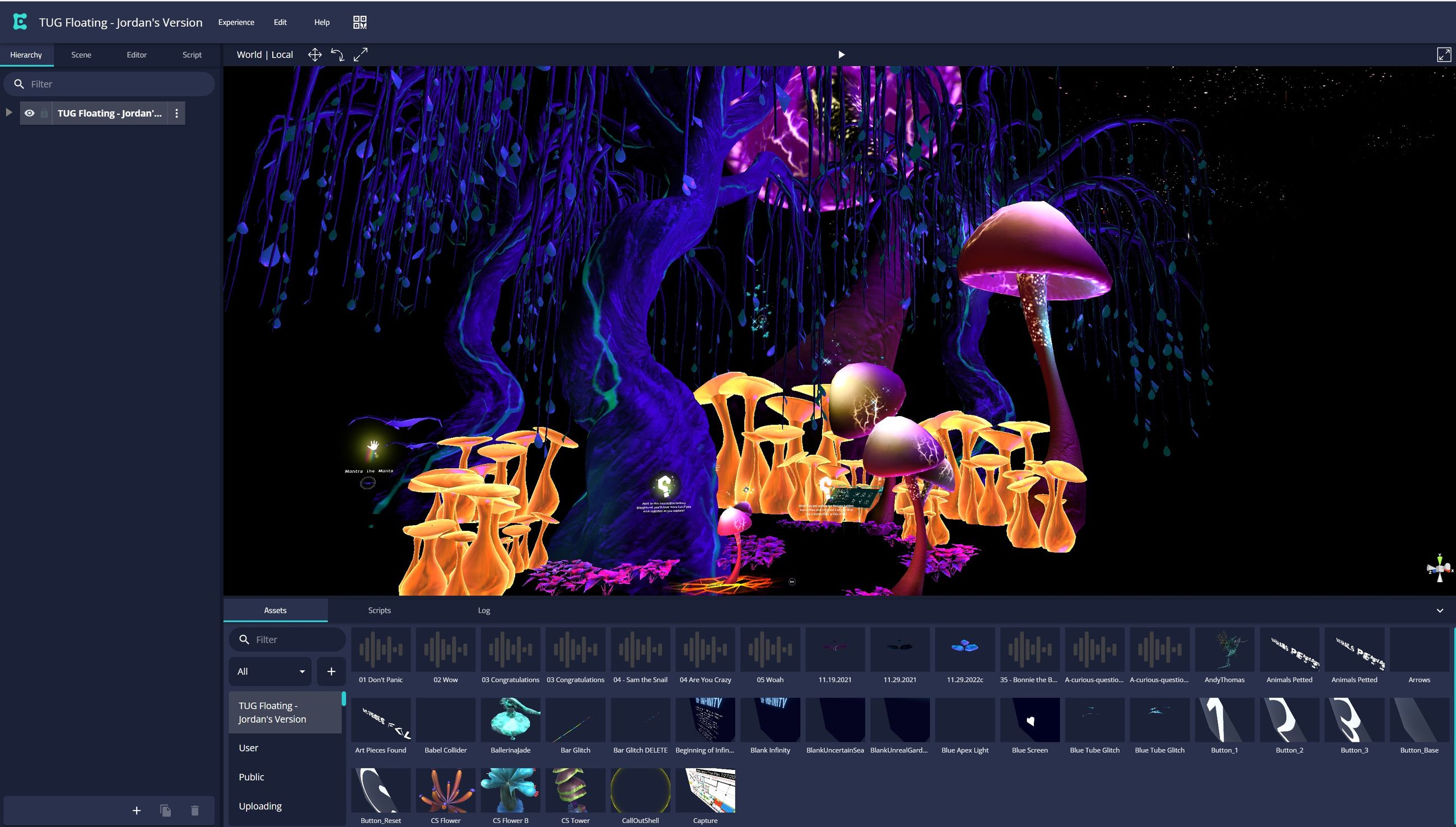The height and width of the screenshot is (827, 1456).
Task: Select the Public asset source
Action: click(x=251, y=777)
